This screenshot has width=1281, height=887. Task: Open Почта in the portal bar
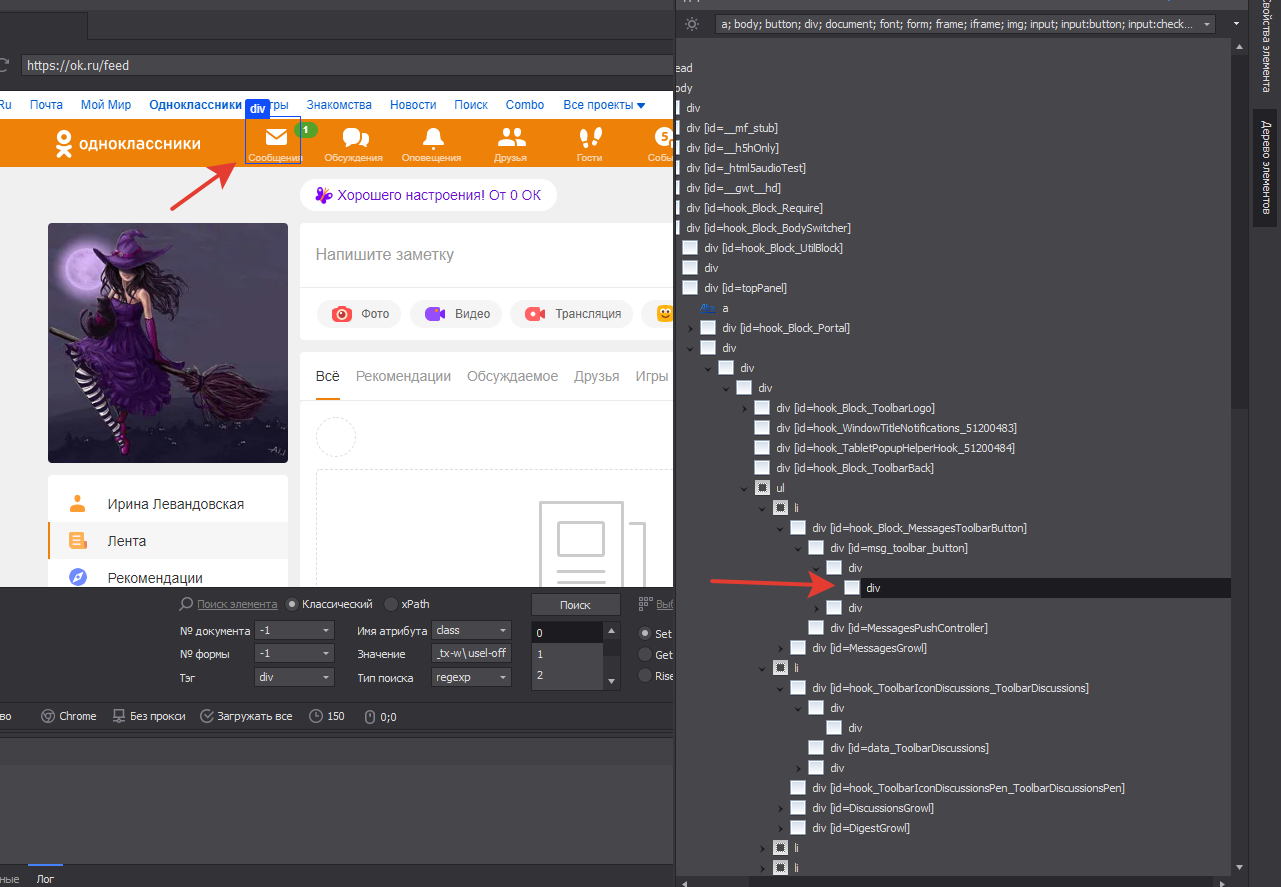coord(46,105)
